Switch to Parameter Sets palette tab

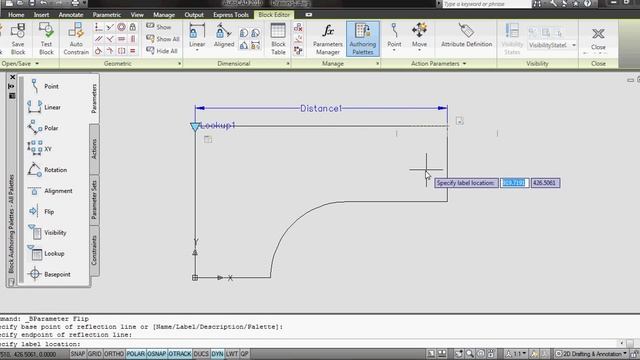pos(94,200)
